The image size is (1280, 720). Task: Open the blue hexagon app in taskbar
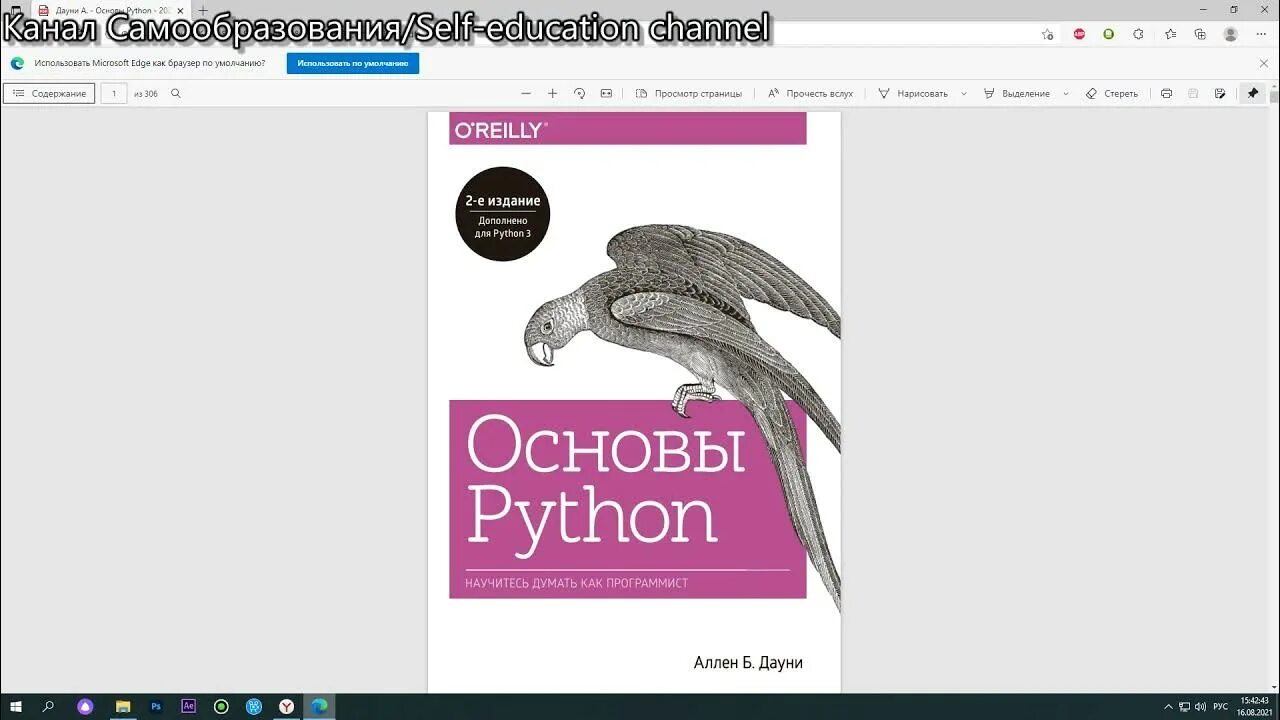point(254,706)
